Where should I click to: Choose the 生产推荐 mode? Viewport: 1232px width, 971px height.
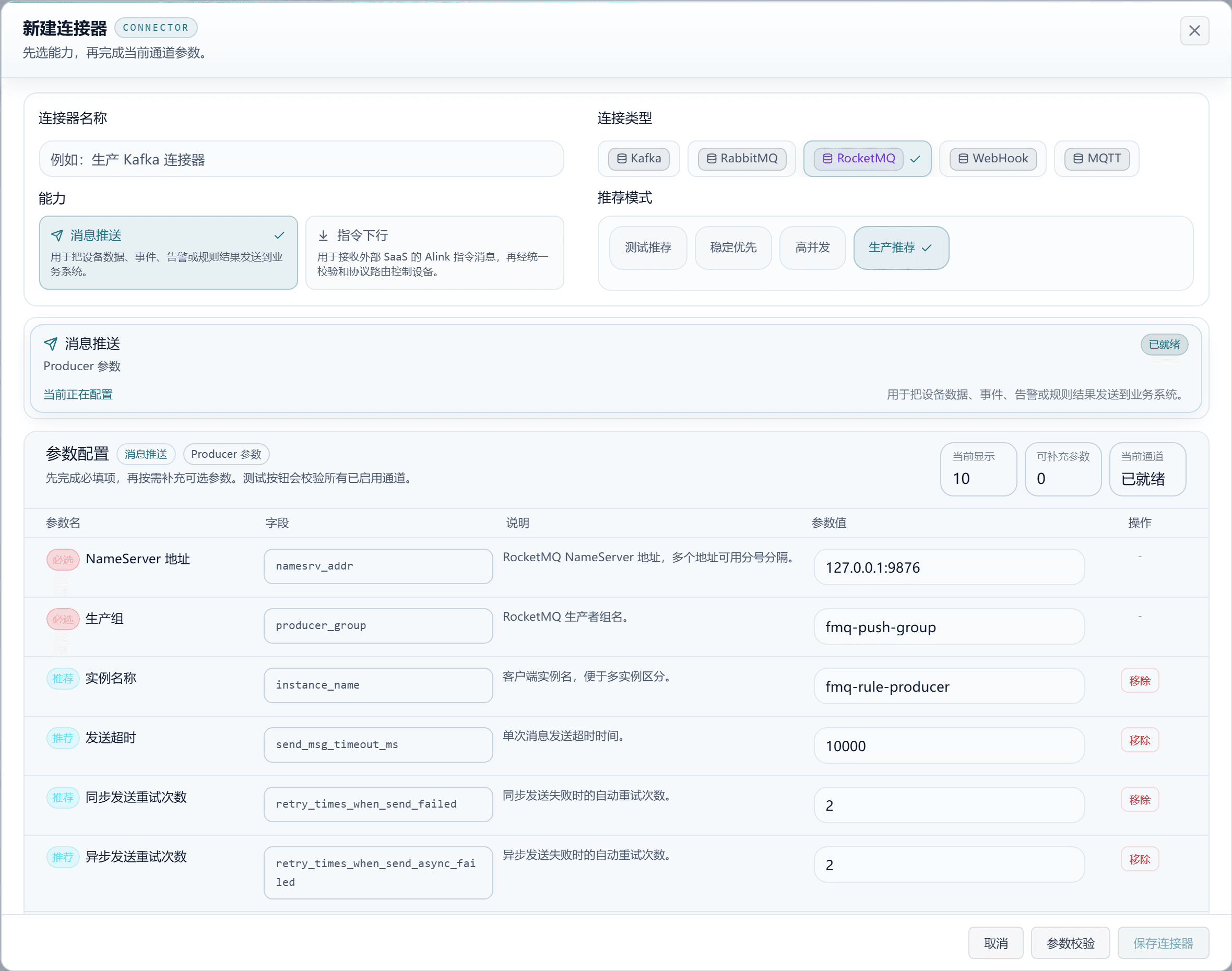(x=901, y=248)
